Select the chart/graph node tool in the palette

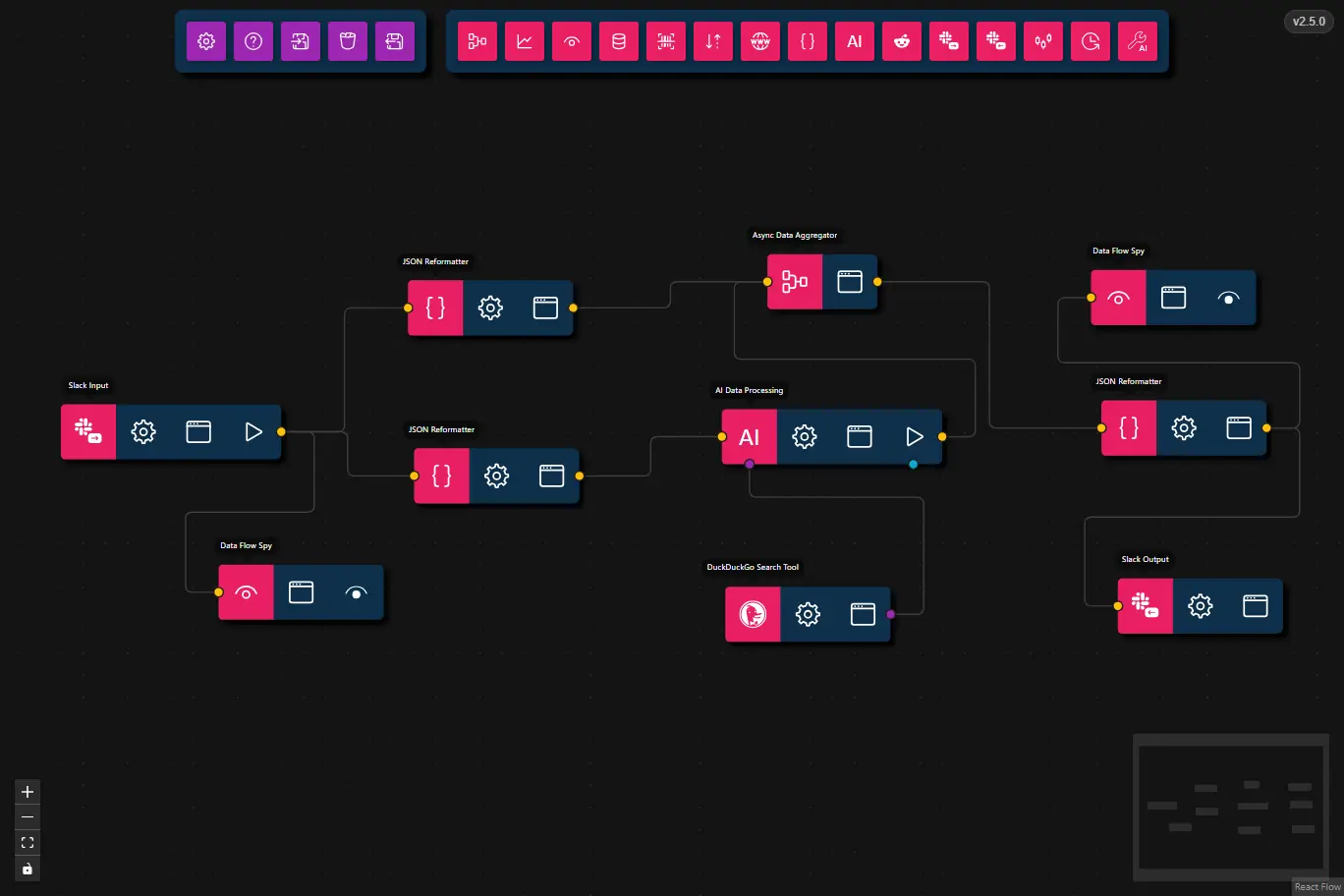click(x=524, y=41)
